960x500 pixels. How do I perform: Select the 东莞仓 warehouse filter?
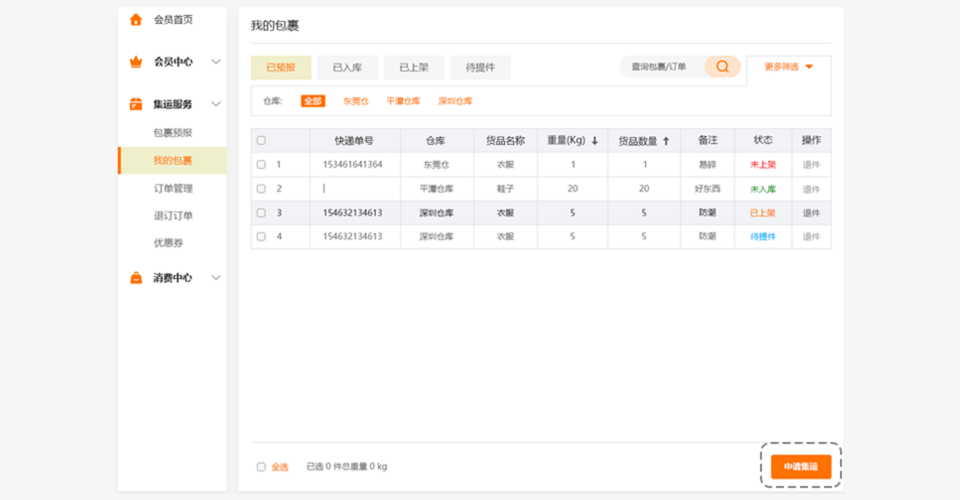[356, 101]
